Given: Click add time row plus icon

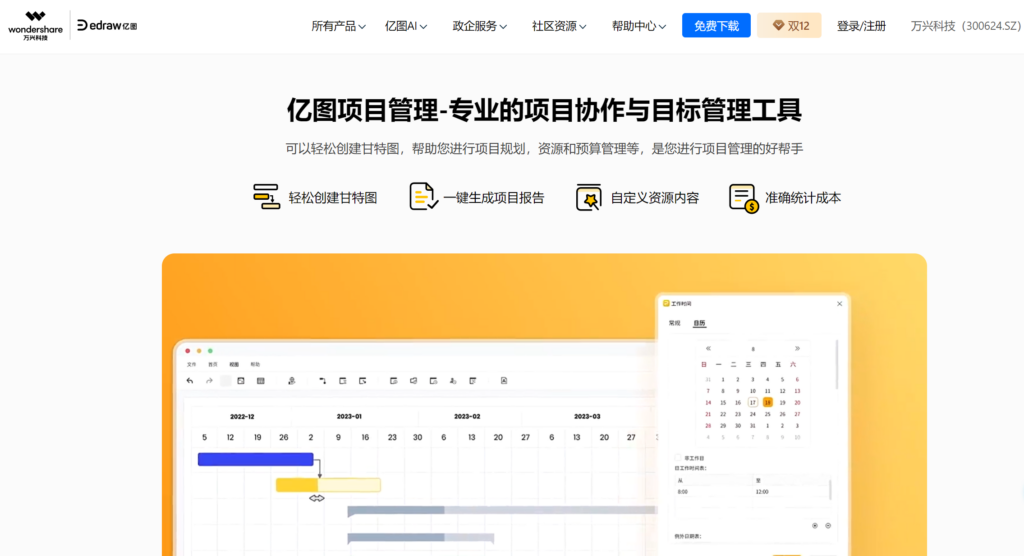Looking at the screenshot, I should (814, 525).
